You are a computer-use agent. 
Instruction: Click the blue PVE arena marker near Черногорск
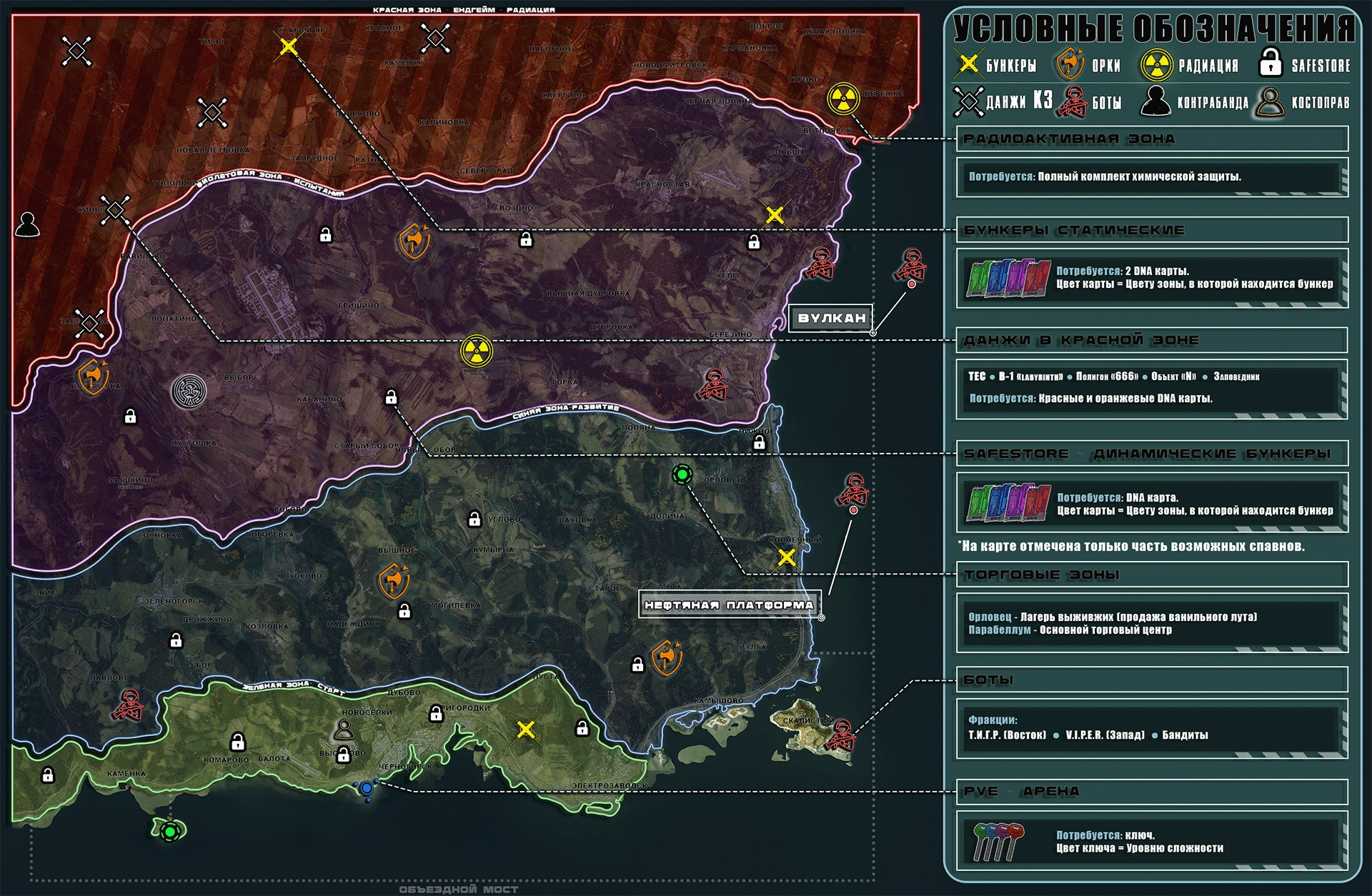point(367,787)
